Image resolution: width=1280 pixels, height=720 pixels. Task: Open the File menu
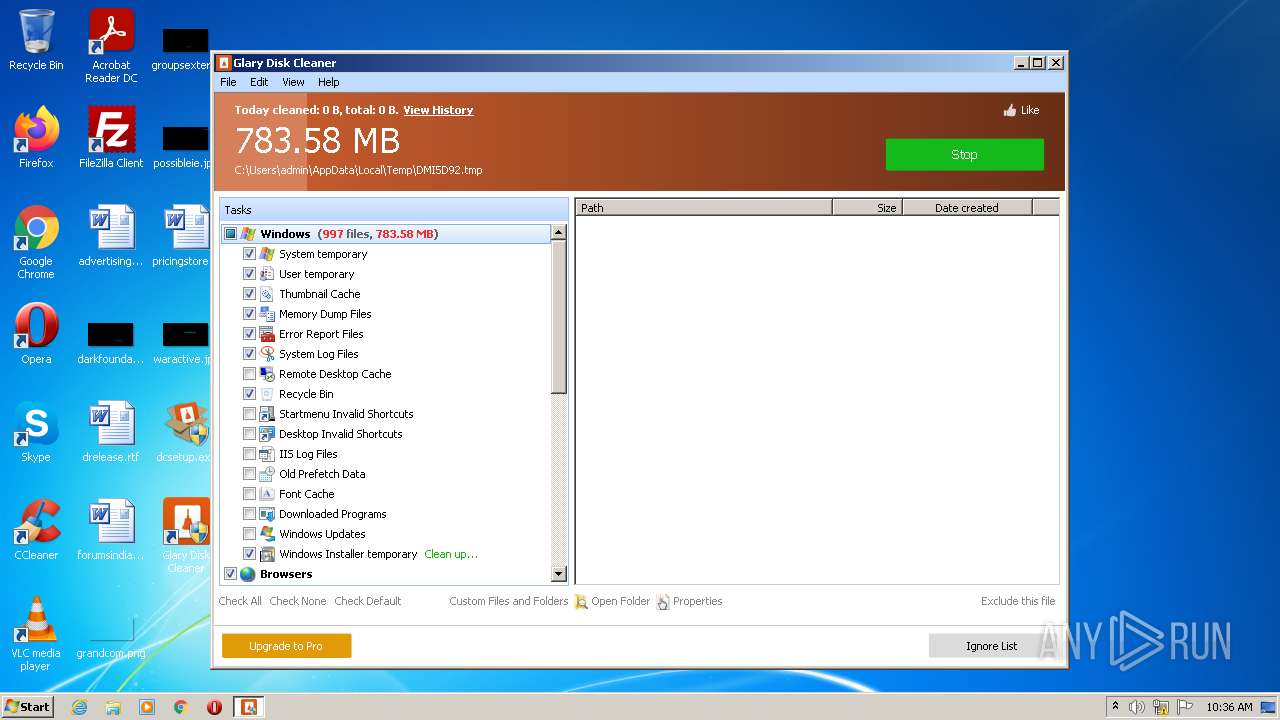(228, 82)
